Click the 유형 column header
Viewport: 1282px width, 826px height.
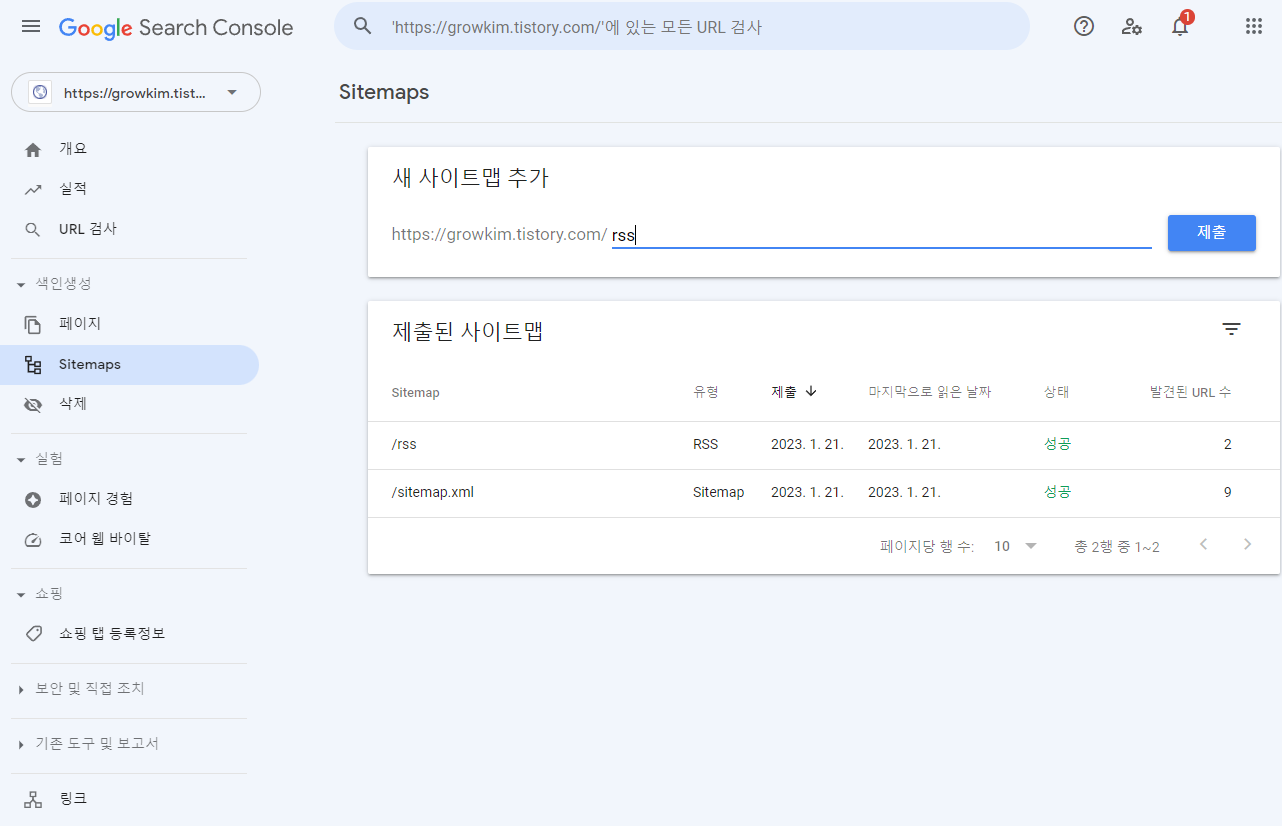click(x=705, y=392)
